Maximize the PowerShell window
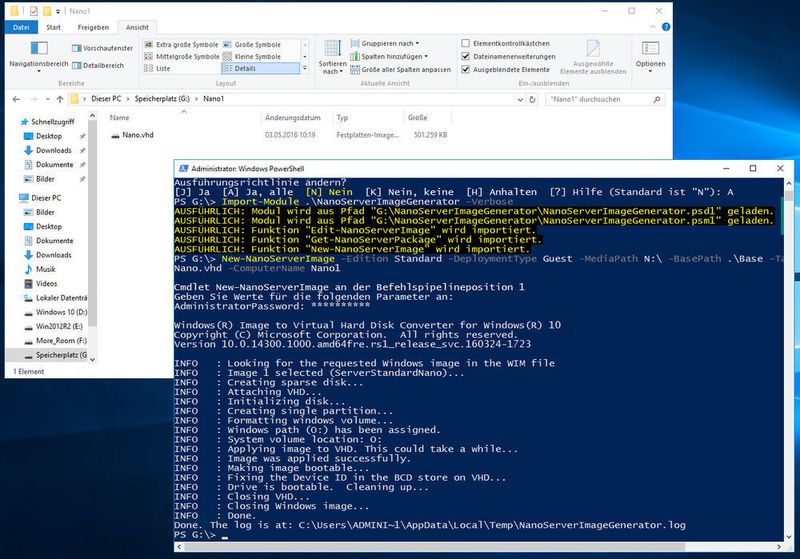The image size is (800, 559). 753,168
